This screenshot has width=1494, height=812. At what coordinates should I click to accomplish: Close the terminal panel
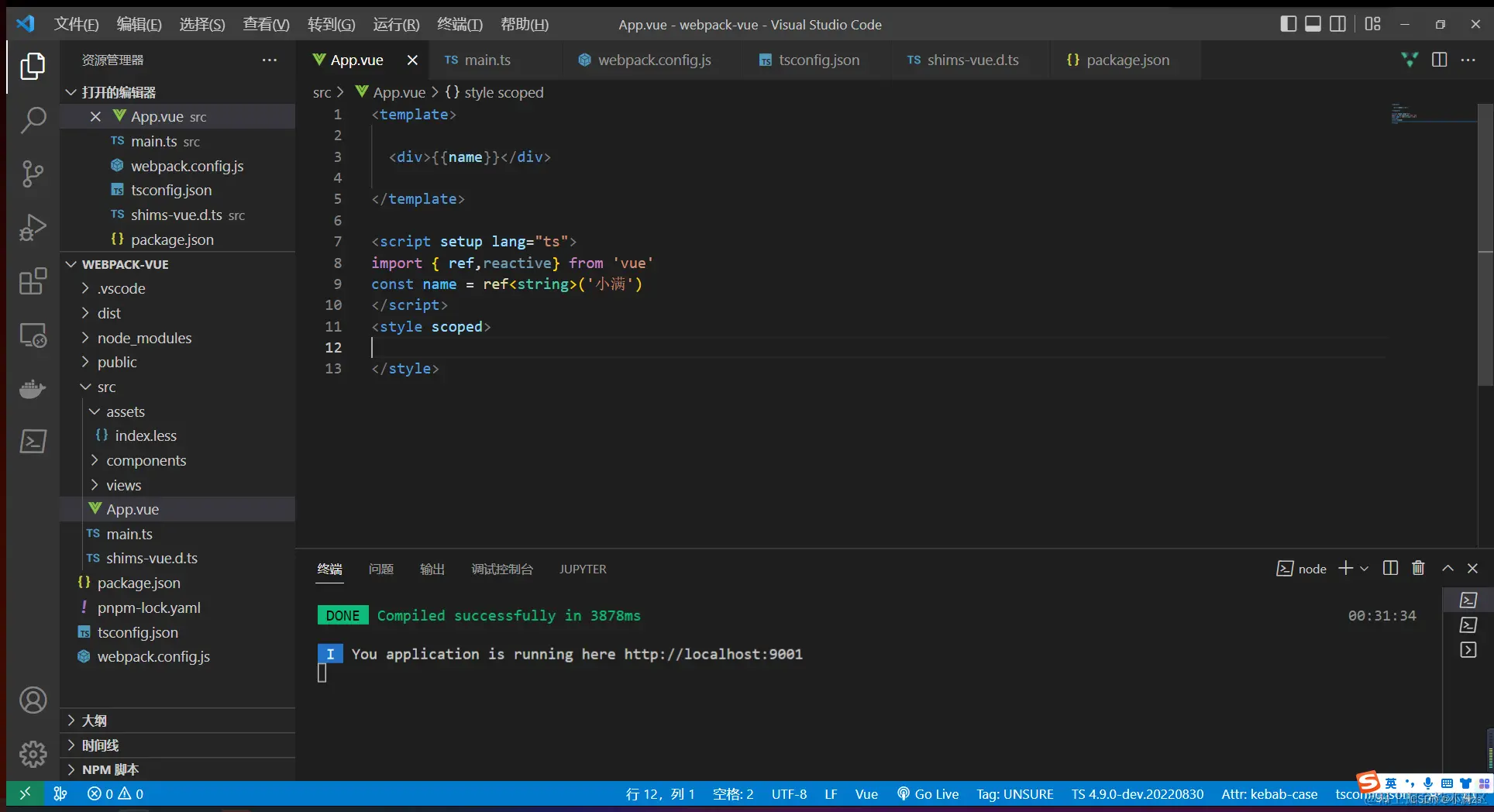pyautogui.click(x=1473, y=568)
